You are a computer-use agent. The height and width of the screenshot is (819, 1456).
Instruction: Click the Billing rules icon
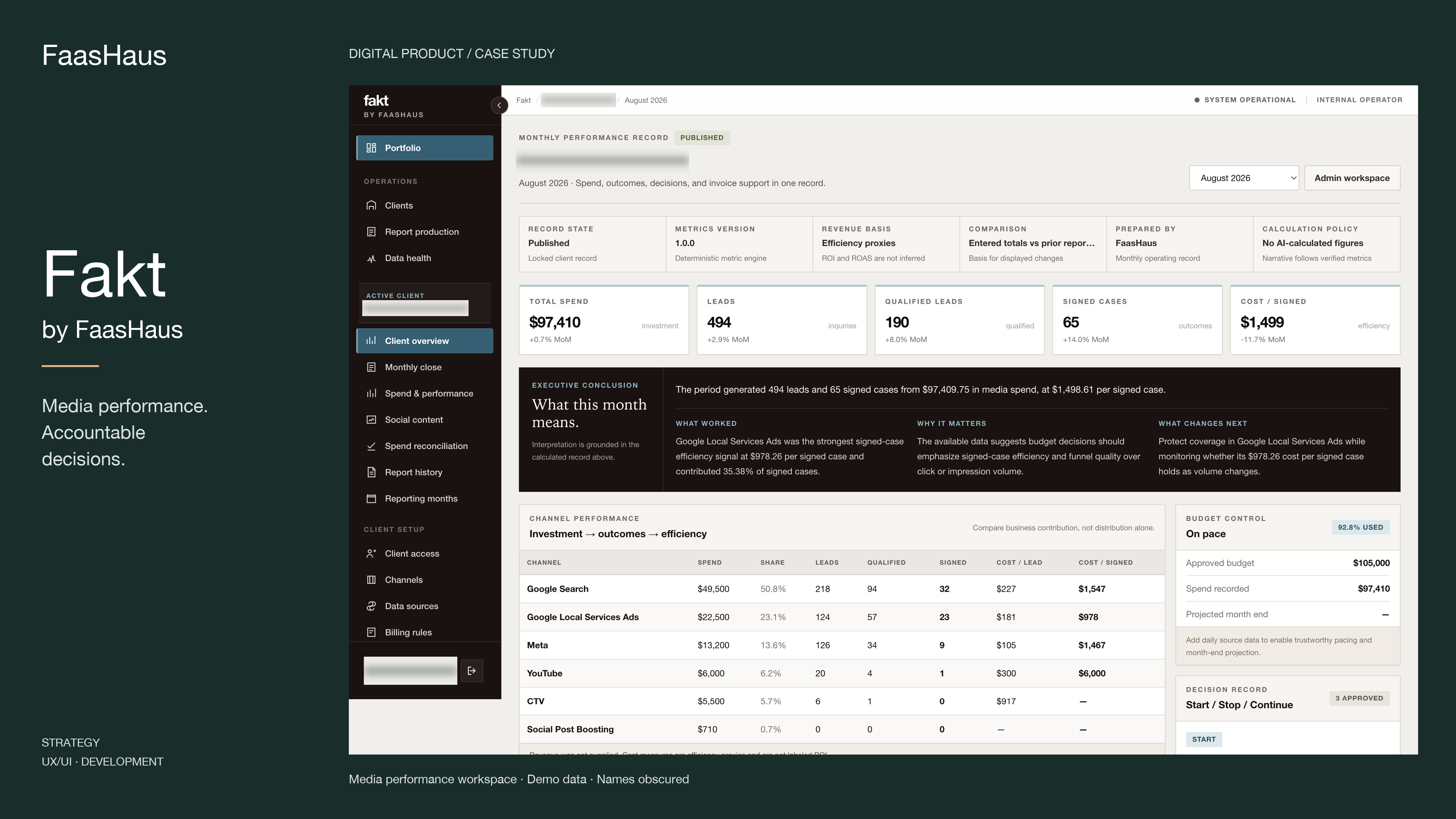pos(371,632)
